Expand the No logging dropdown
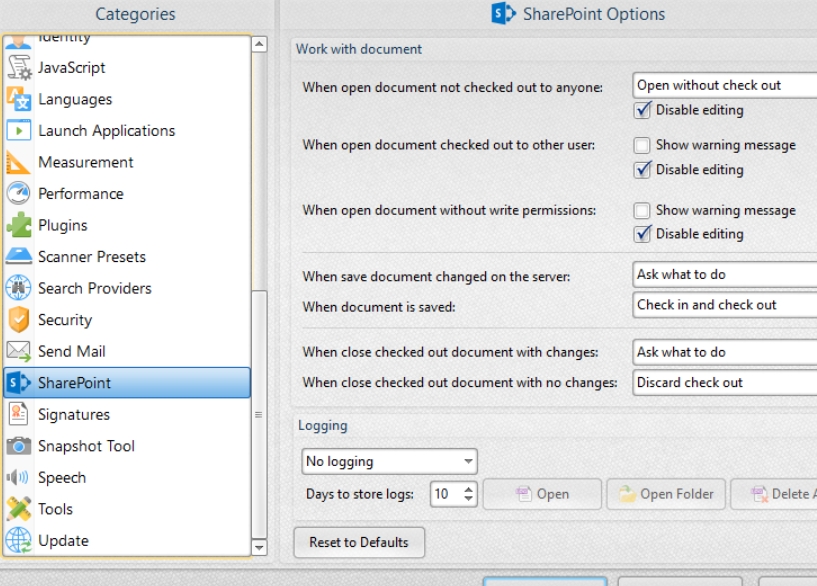The image size is (817, 586). pyautogui.click(x=389, y=462)
